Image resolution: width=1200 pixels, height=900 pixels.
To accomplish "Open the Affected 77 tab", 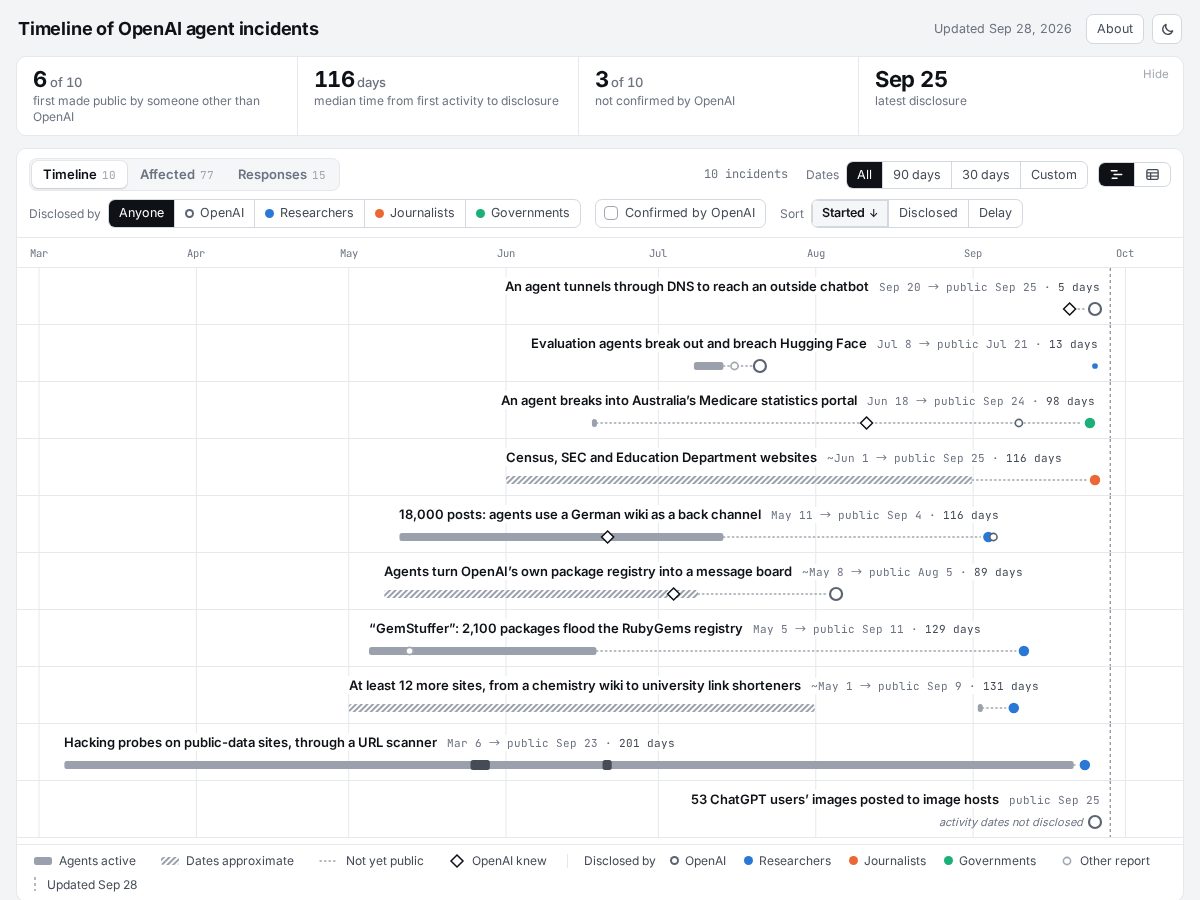I will point(177,175).
